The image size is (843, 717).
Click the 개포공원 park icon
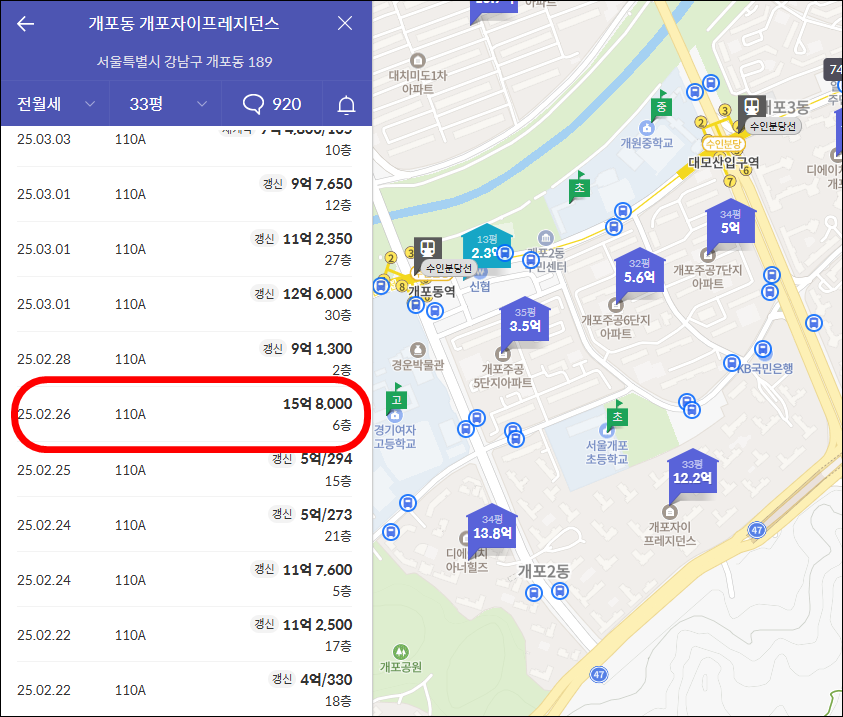coord(401,652)
